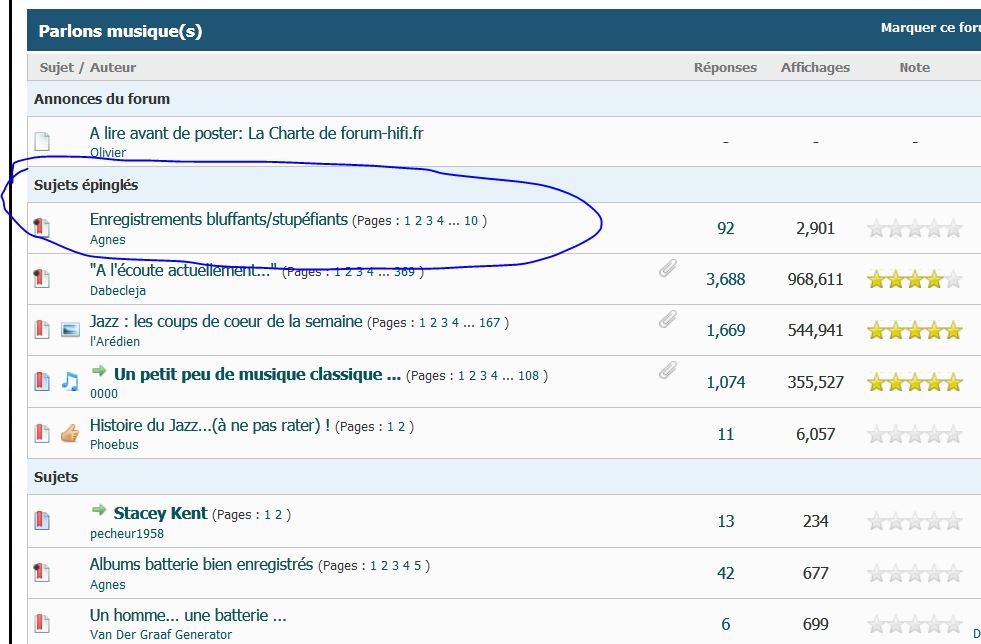
Task: Click the paperclip attachment icon in A l'écoute row
Action: 668,268
